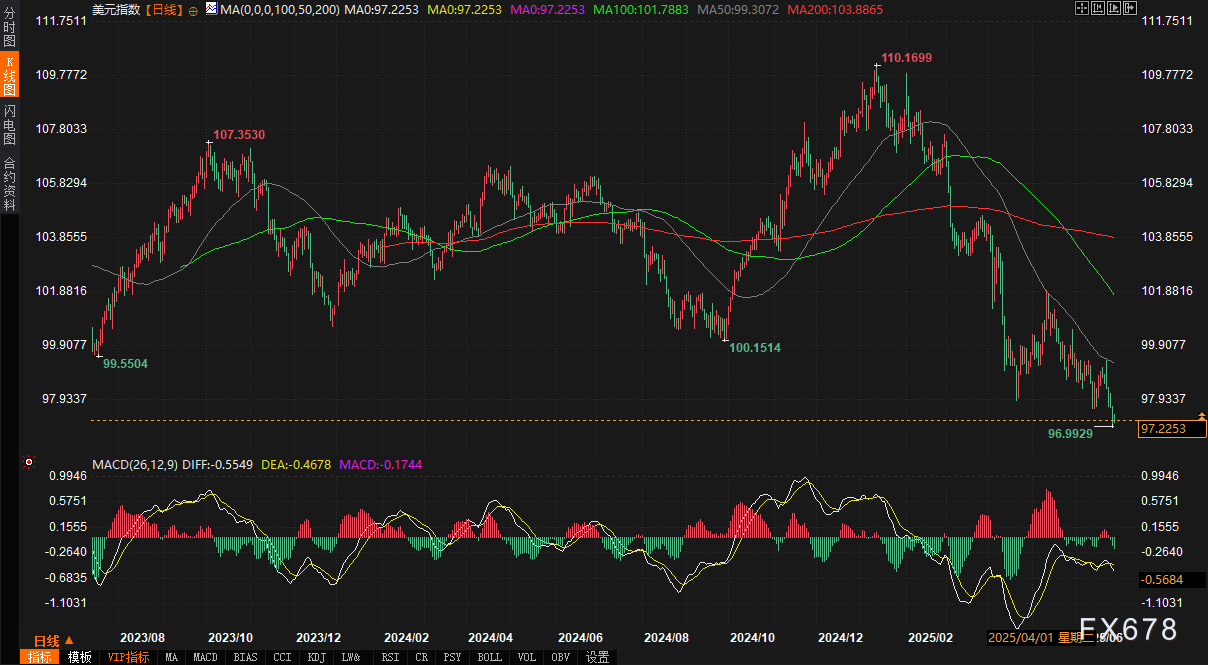Click the 97.2253 current price label
Image resolution: width=1208 pixels, height=665 pixels.
(1172, 429)
